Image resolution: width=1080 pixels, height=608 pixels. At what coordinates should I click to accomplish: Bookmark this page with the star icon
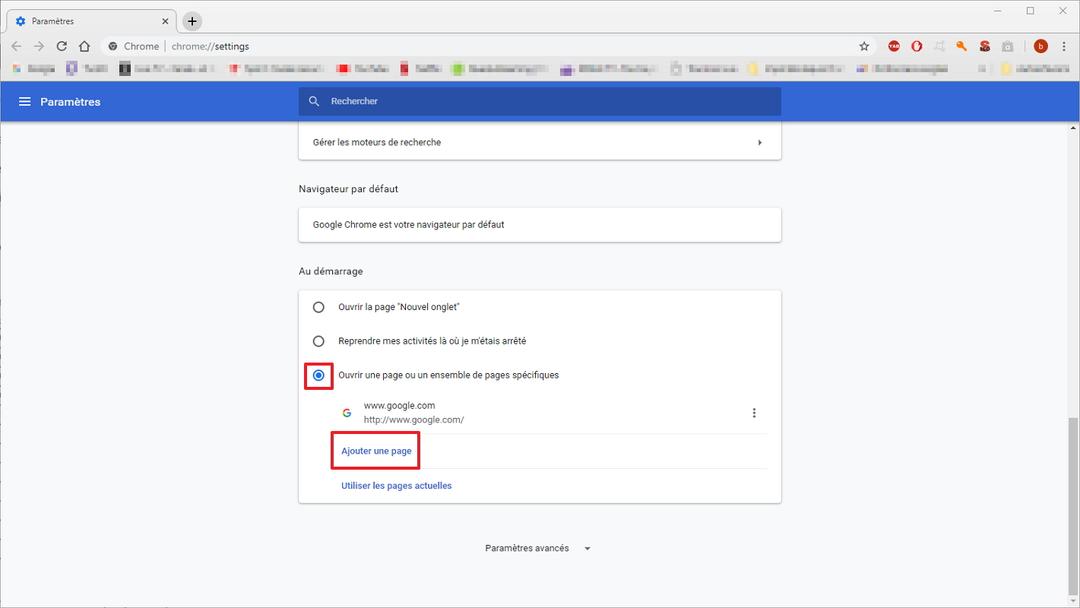[864, 46]
